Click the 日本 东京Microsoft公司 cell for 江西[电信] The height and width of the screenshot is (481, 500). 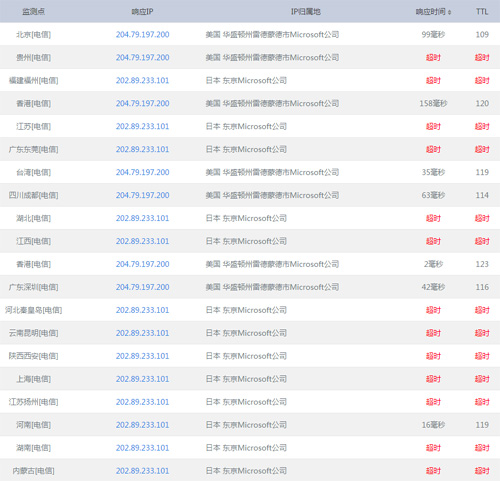pyautogui.click(x=246, y=241)
